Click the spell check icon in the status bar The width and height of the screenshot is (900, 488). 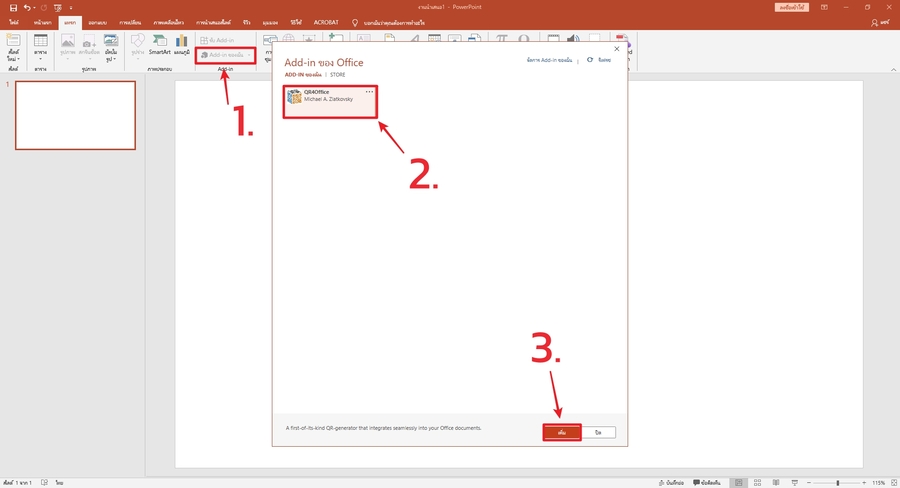click(44, 483)
